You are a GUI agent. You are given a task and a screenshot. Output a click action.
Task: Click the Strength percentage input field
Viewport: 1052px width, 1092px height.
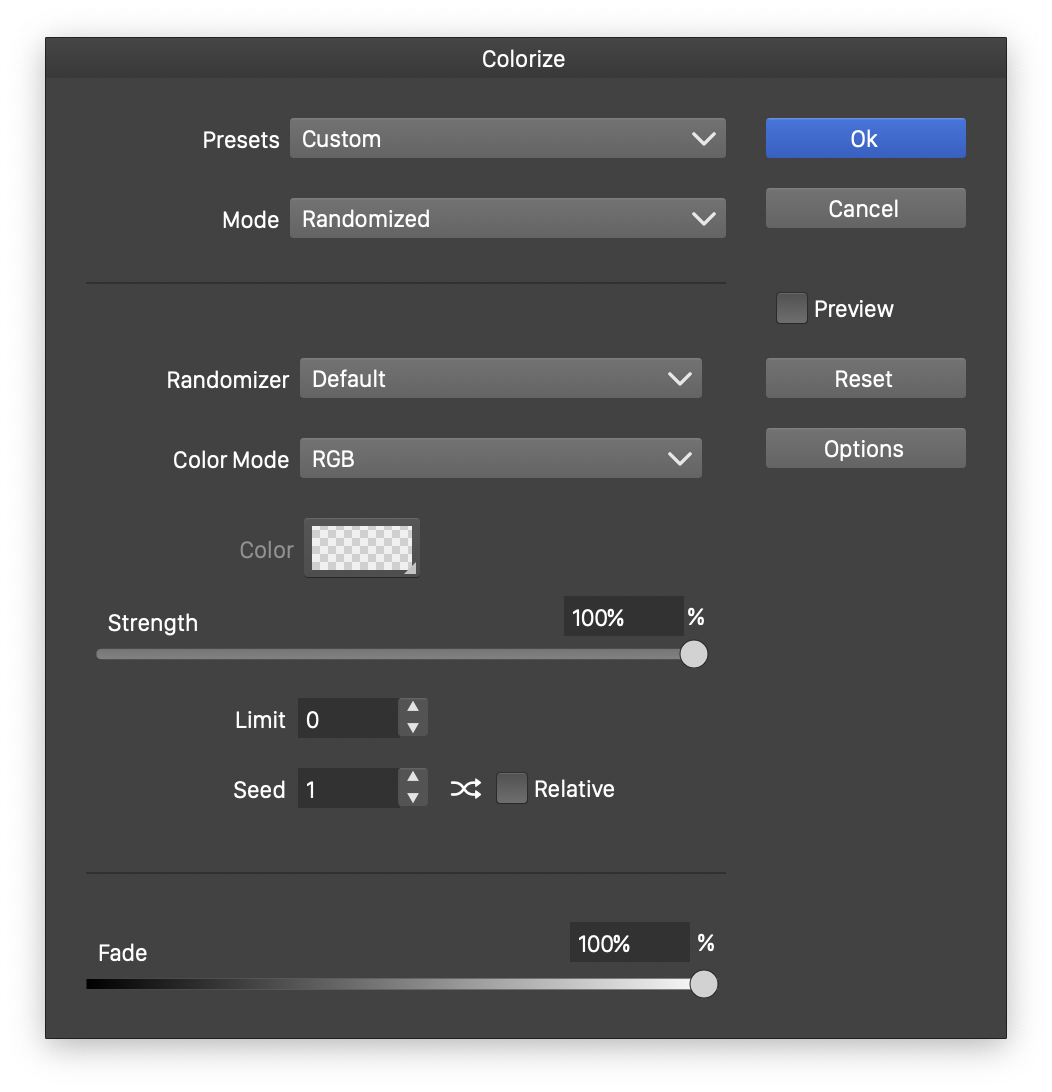tap(622, 618)
